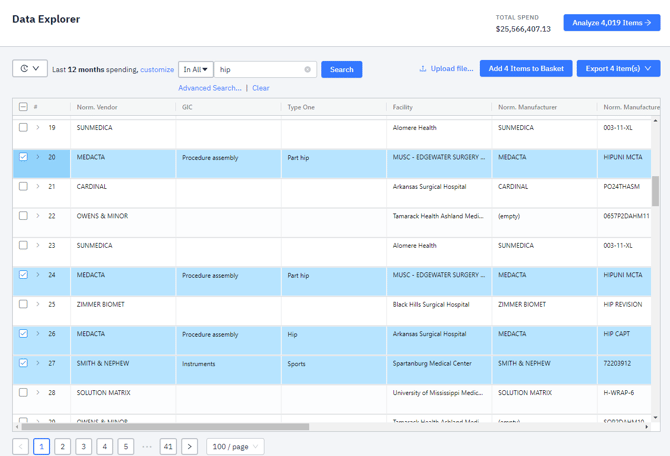Image resolution: width=670 pixels, height=456 pixels.
Task: Toggle the select-all header checkbox
Action: click(23, 107)
